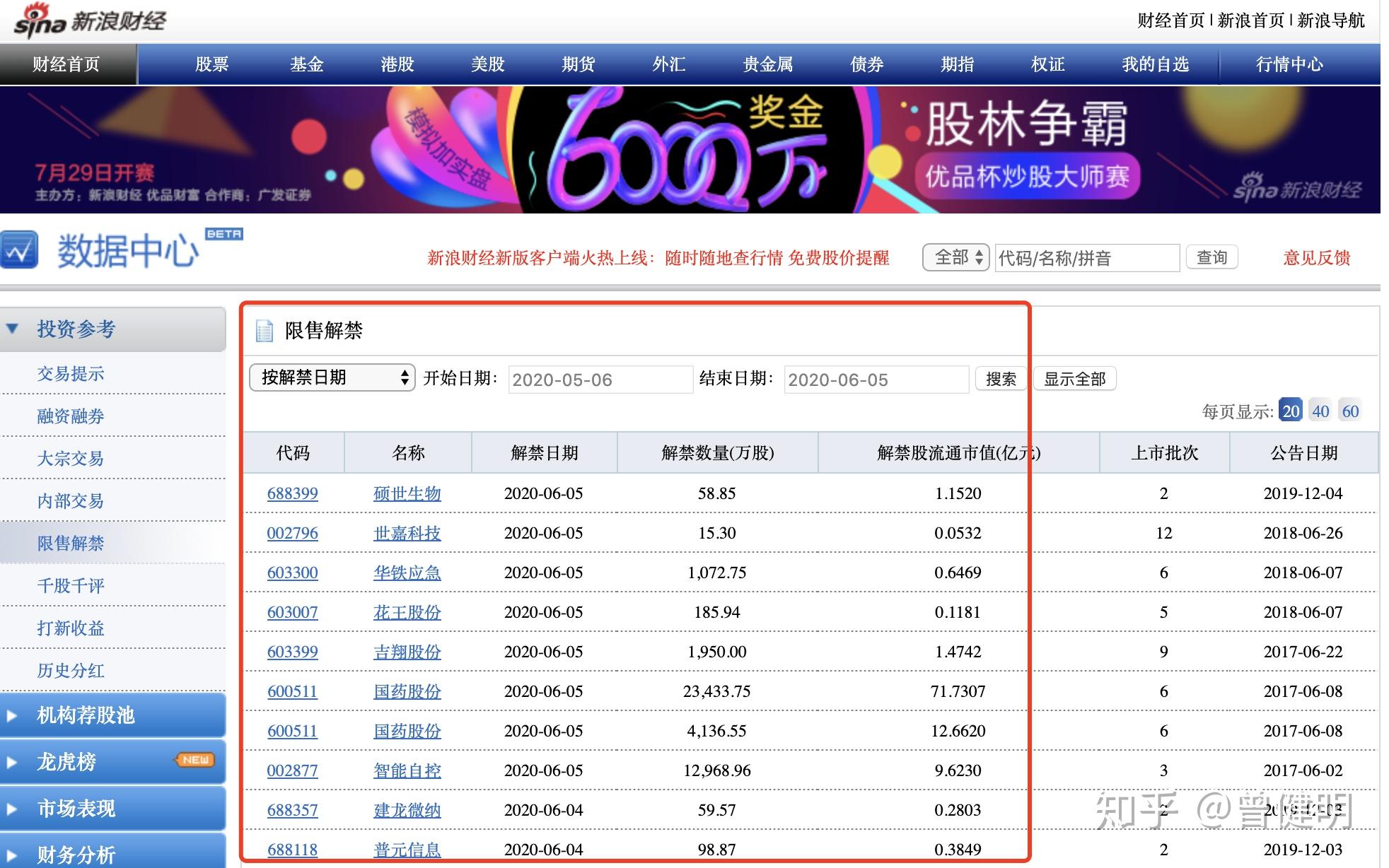Open the 港股 nav menu item
Viewport: 1389px width, 868px height.
pos(397,64)
